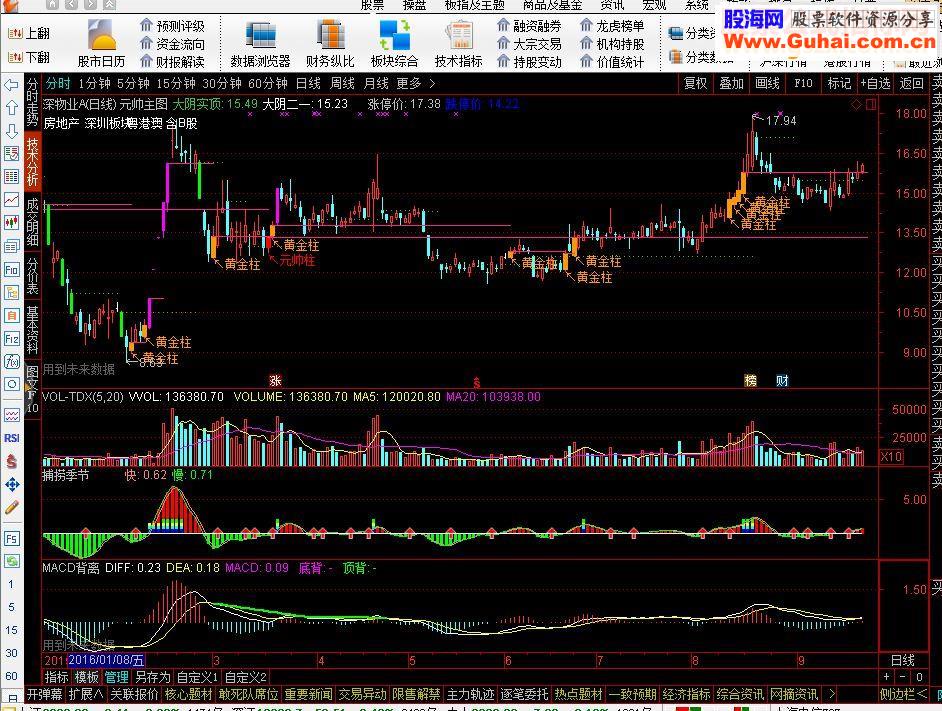Click the wavy lines indicator icon in sidebar
942x711 pixels.
11,415
